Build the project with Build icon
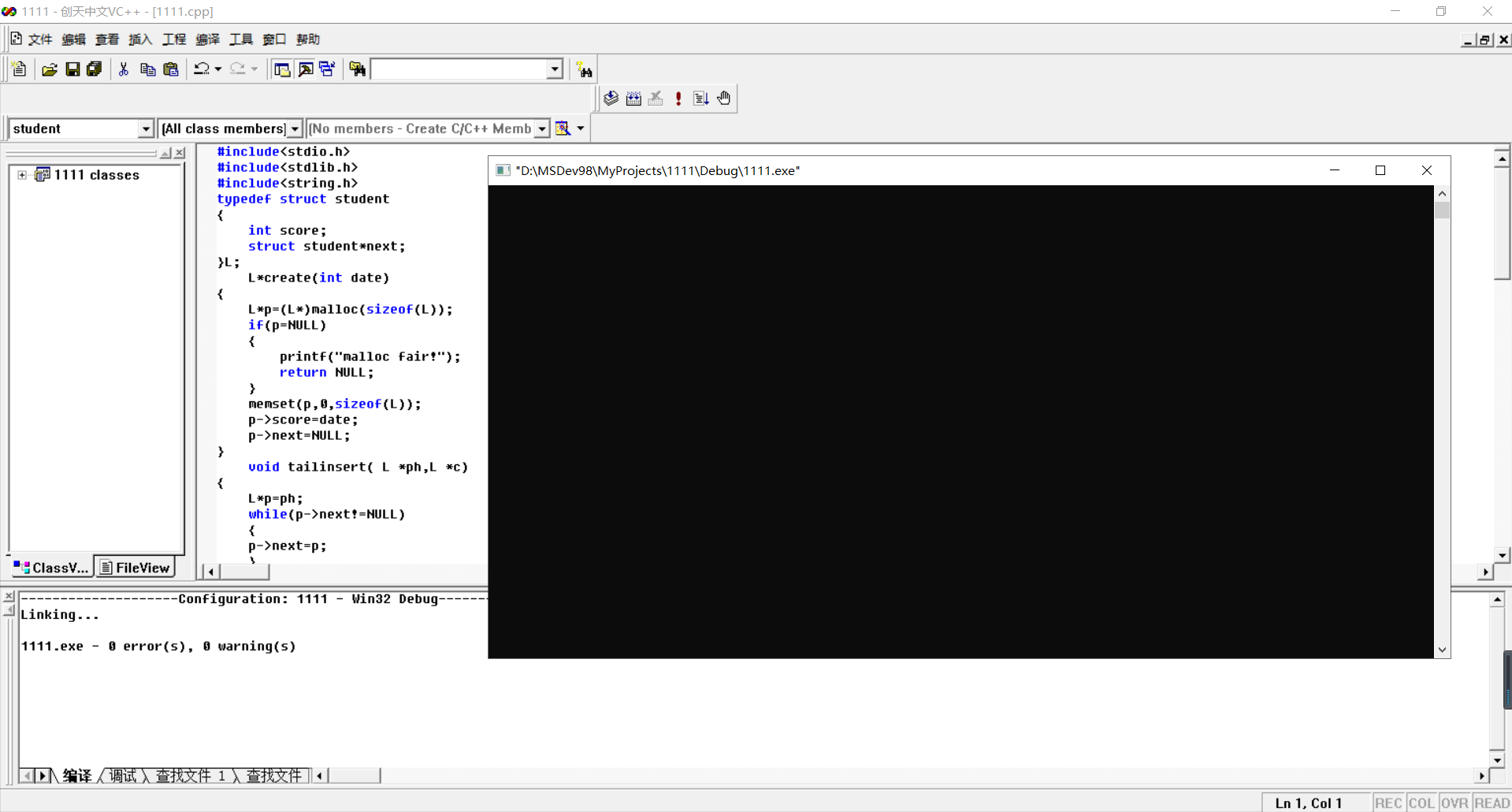The width and height of the screenshot is (1512, 812). pos(633,99)
